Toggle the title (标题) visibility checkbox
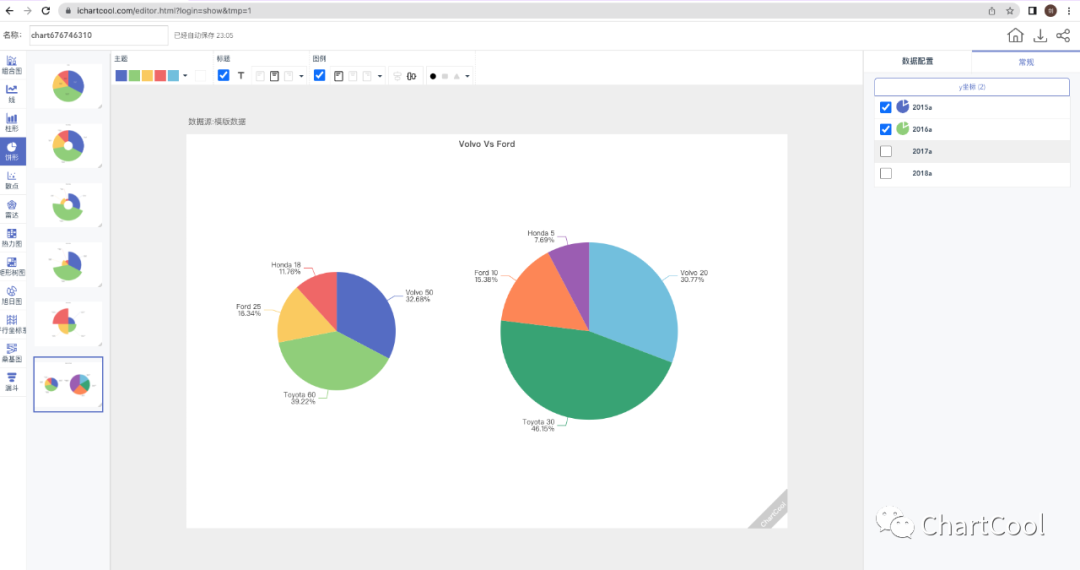Viewport: 1080px width, 570px height. click(223, 75)
